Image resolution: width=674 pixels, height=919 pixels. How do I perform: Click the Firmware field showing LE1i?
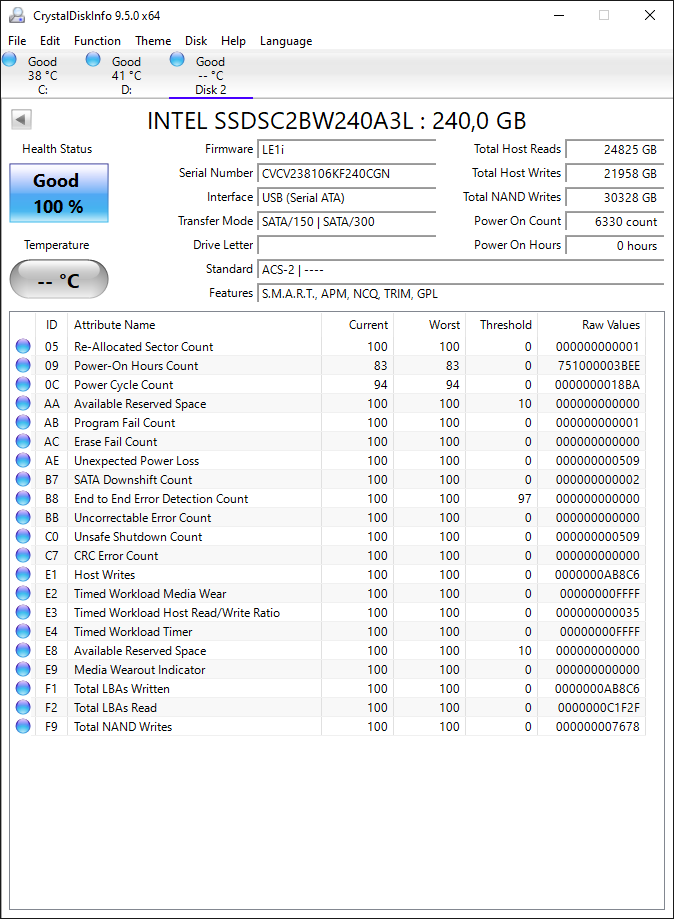[x=346, y=149]
